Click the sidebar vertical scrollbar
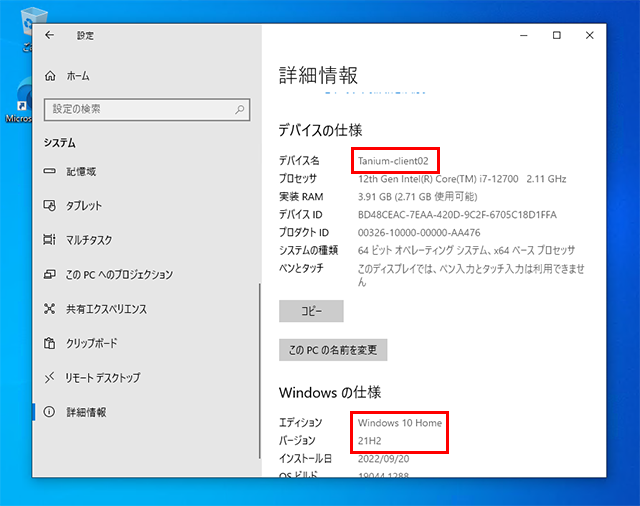Viewport: 640px width, 506px height. 259,371
